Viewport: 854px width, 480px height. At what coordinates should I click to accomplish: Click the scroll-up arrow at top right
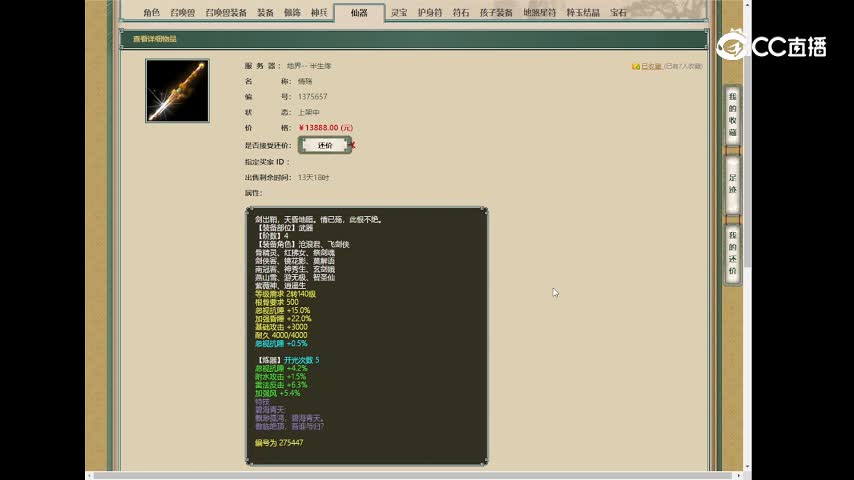click(x=747, y=4)
